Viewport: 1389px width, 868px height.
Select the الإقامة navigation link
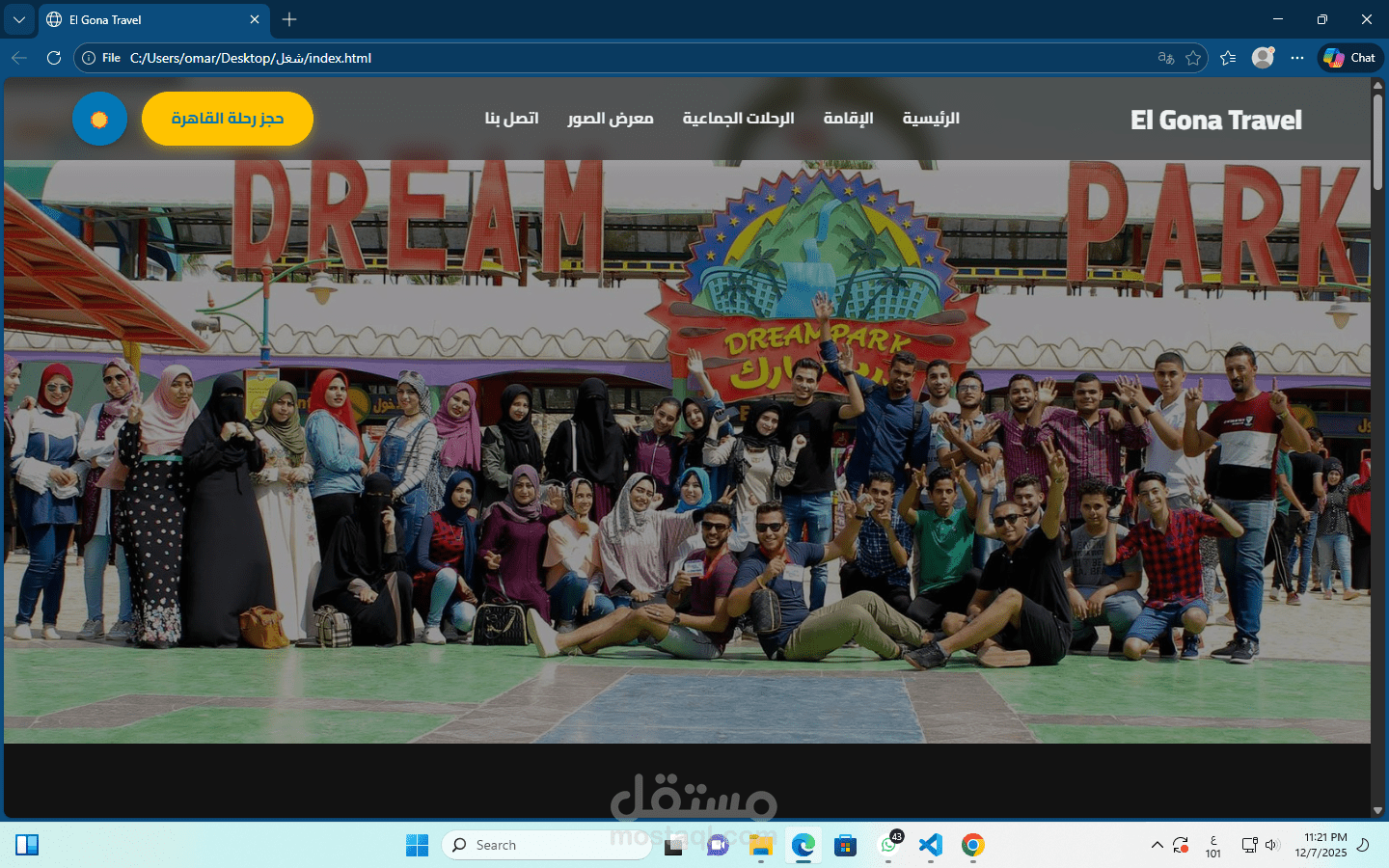pos(849,119)
